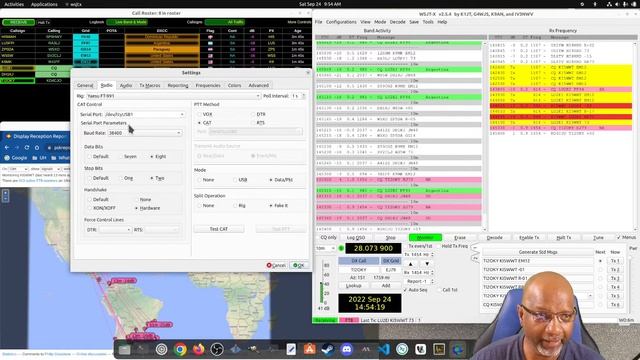Open the globe application dock icon
Viewport: 640px width, 360px height.
pyautogui.click(x=458, y=349)
